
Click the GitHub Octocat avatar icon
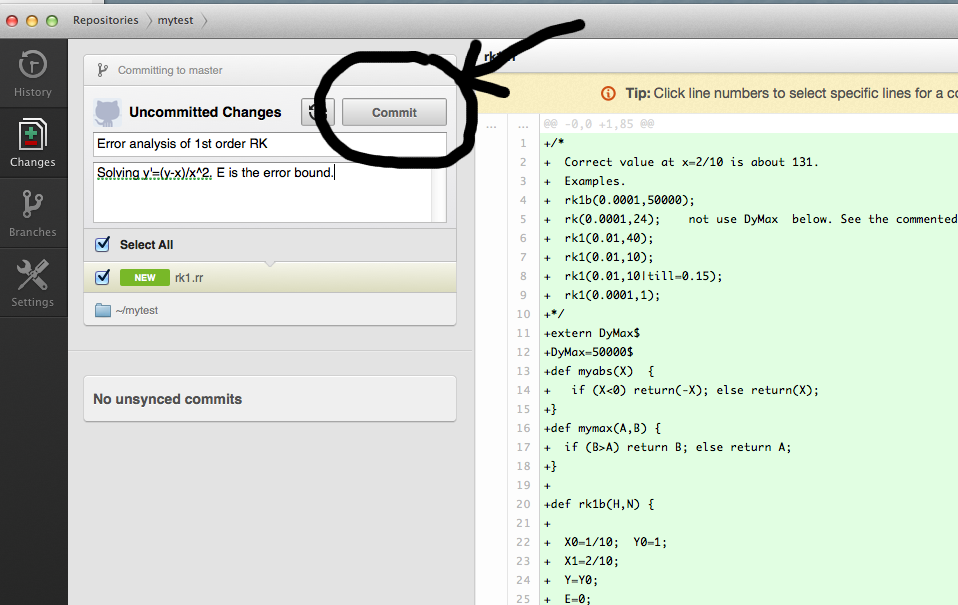[x=107, y=112]
